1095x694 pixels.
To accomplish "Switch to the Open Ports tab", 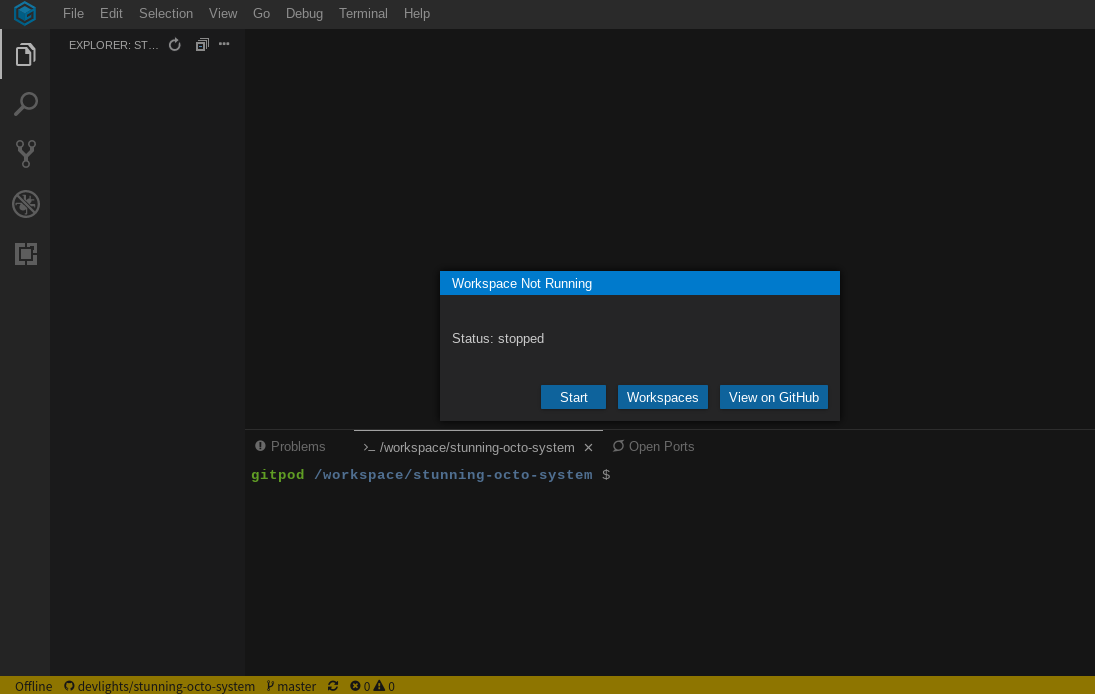I will click(x=654, y=446).
